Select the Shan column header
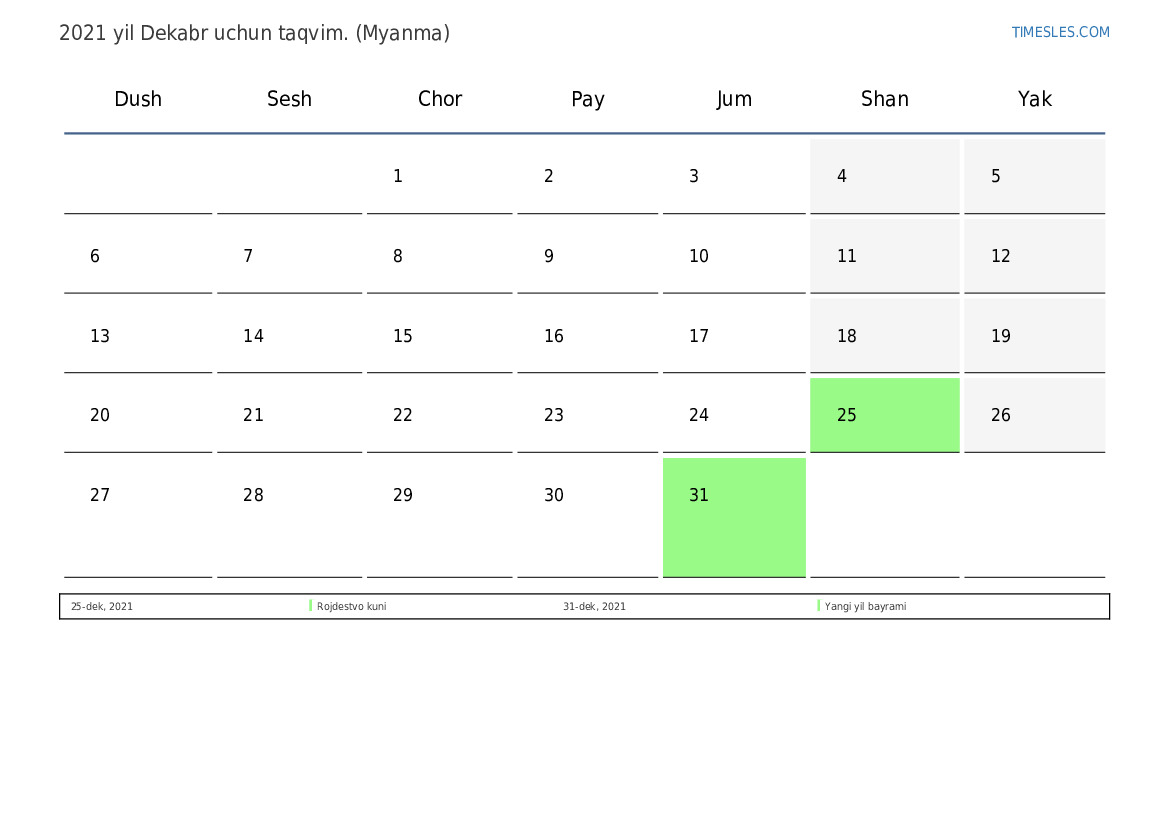The height and width of the screenshot is (827, 1169). (885, 99)
